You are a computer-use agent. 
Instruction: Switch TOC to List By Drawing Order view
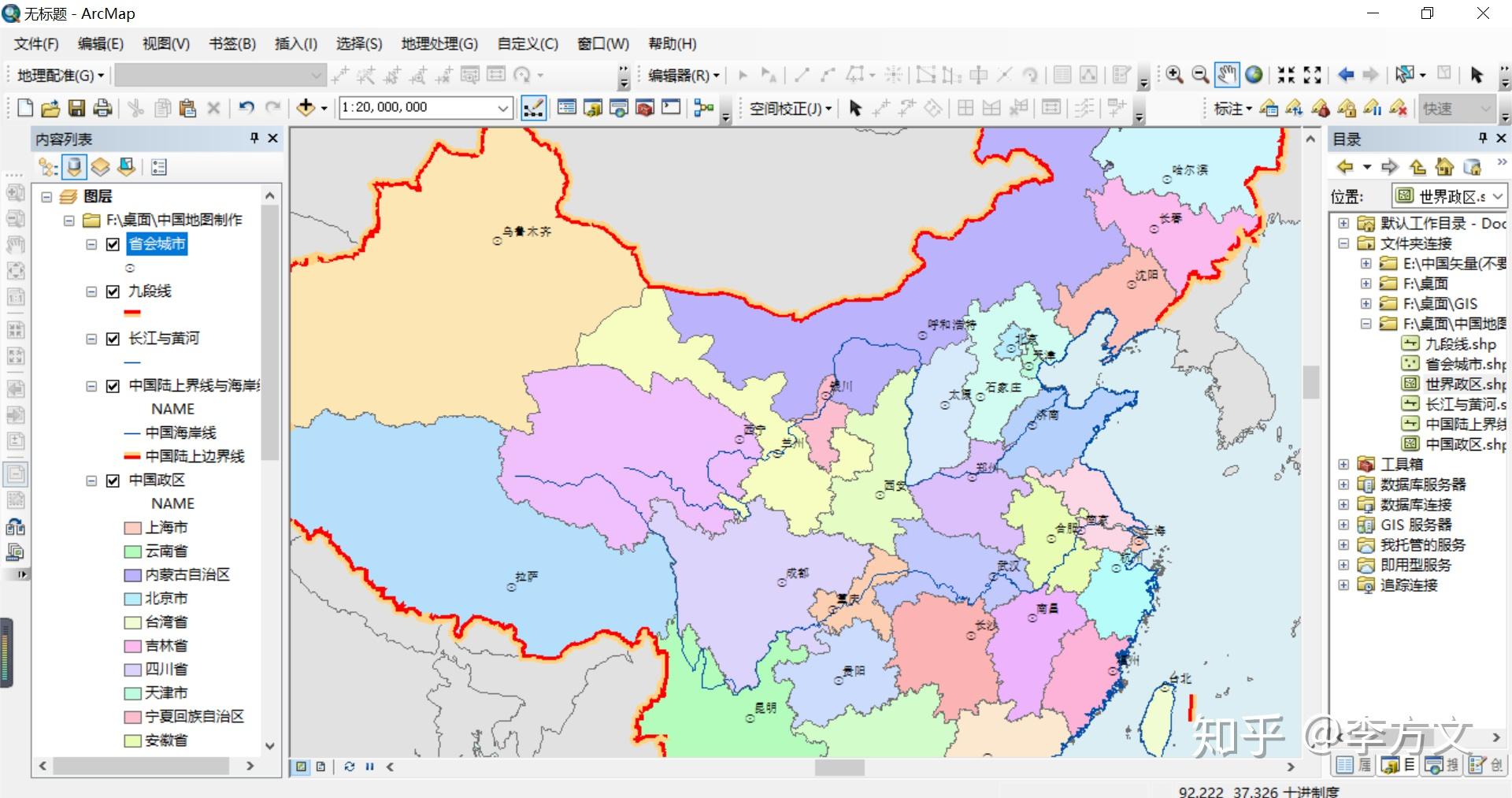click(x=47, y=167)
